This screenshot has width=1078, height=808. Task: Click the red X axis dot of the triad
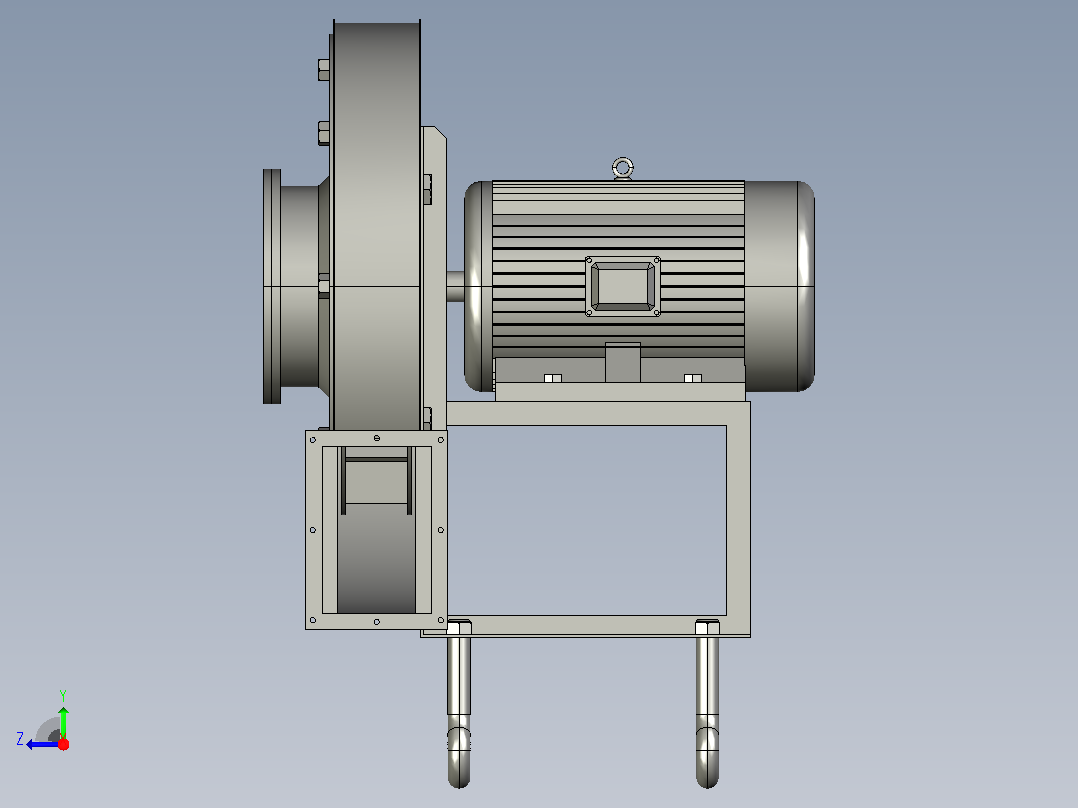[x=63, y=744]
